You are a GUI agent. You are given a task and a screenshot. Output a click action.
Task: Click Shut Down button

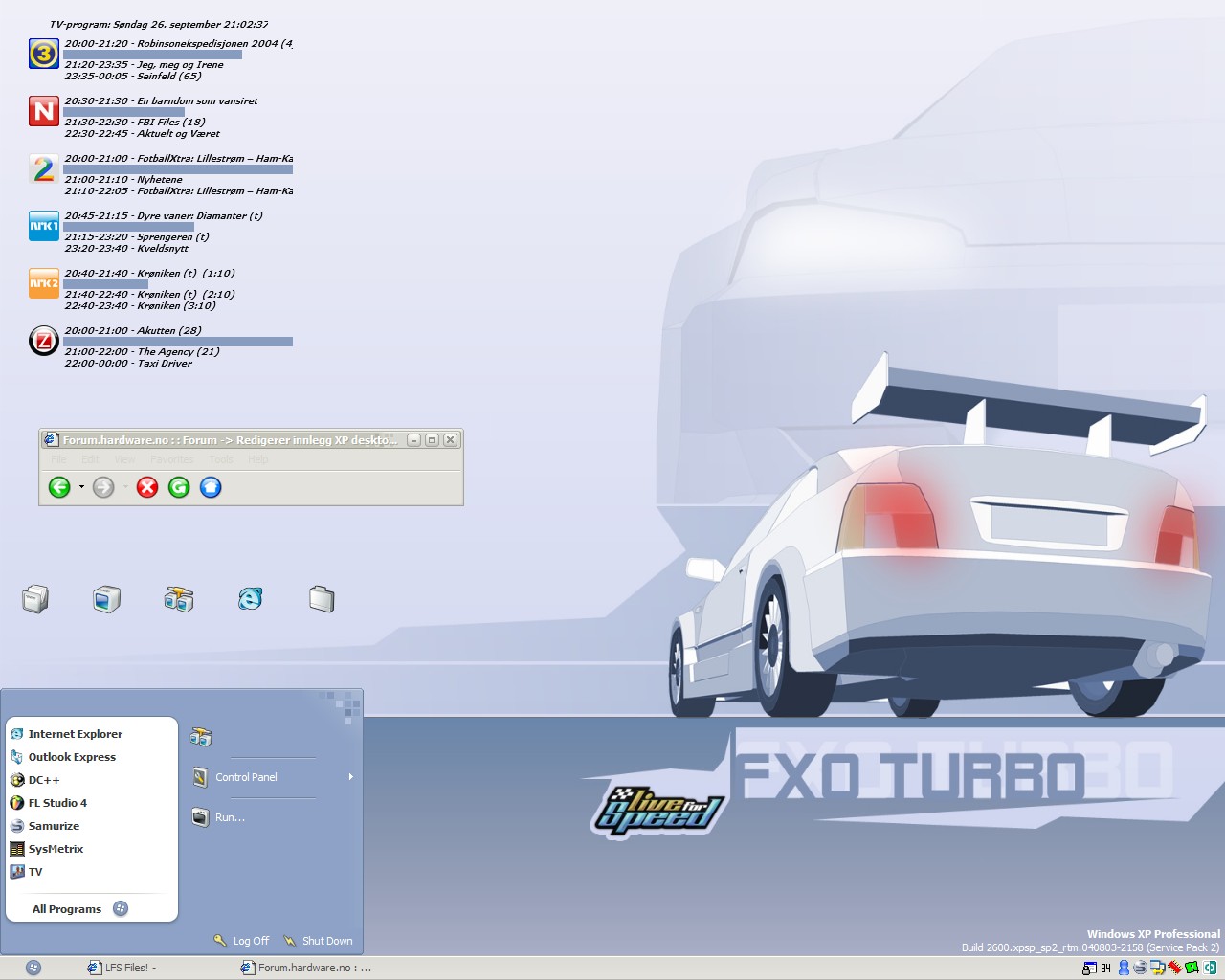tap(318, 941)
